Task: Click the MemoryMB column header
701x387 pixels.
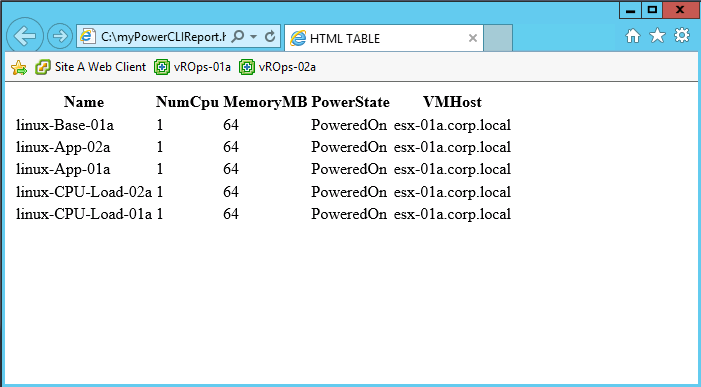Action: pyautogui.click(x=265, y=102)
